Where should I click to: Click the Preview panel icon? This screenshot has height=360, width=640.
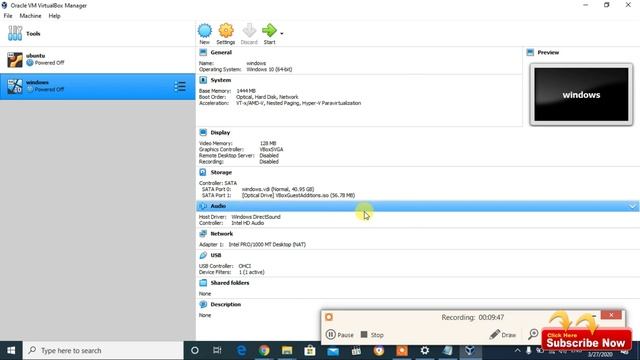coord(530,52)
